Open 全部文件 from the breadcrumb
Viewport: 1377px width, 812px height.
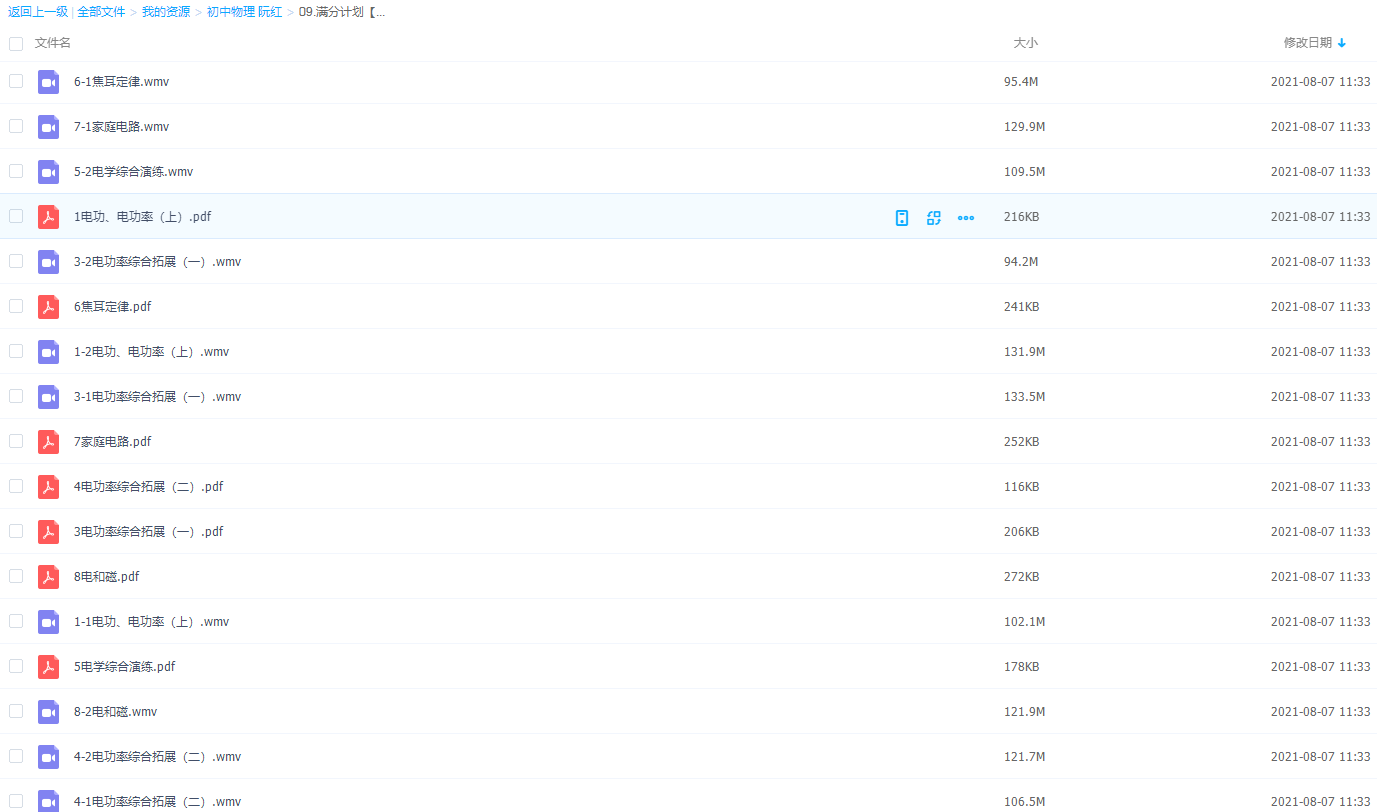[101, 12]
